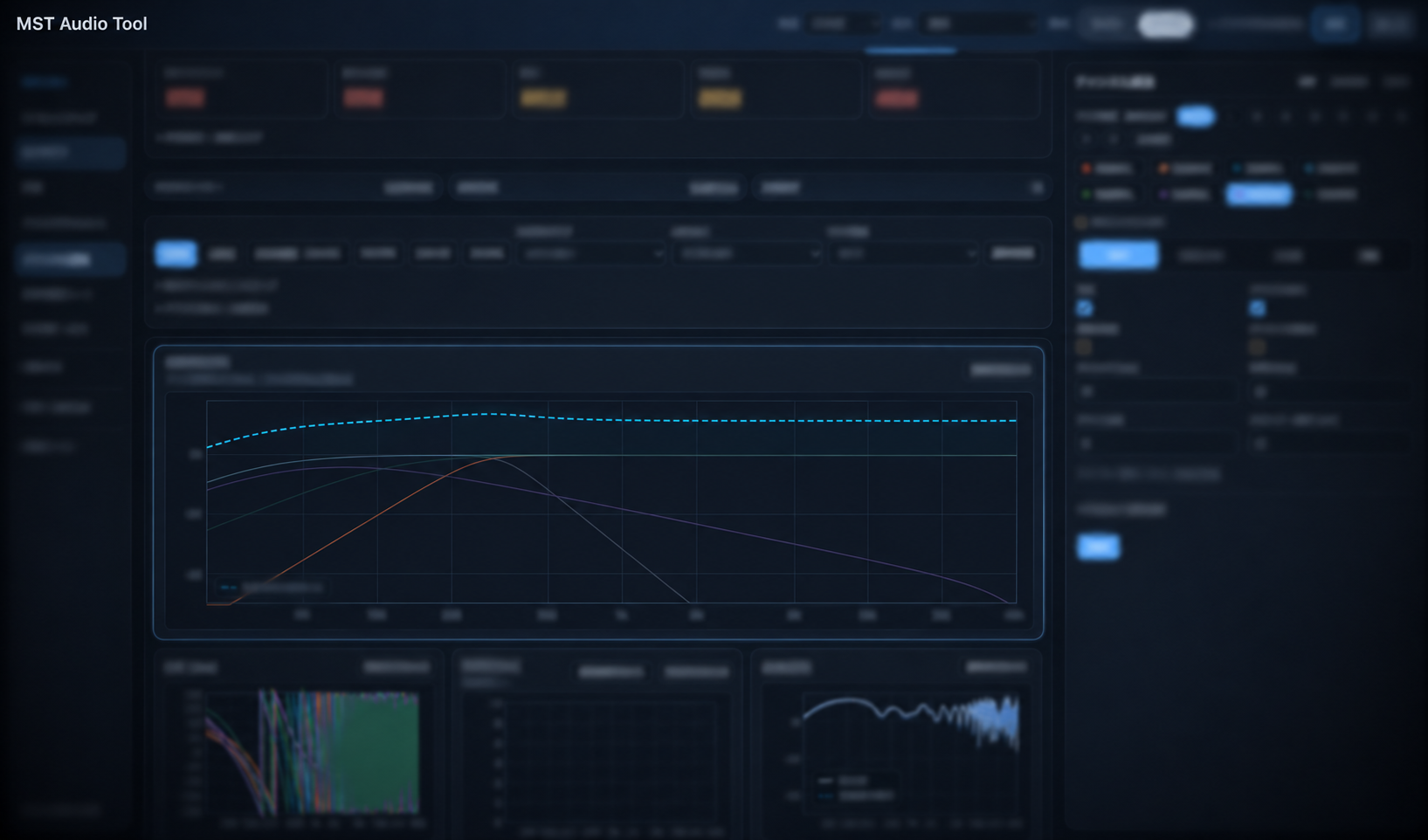This screenshot has width=1428, height=840.
Task: Open the large chart with dashed cyan curve
Action: (598, 492)
